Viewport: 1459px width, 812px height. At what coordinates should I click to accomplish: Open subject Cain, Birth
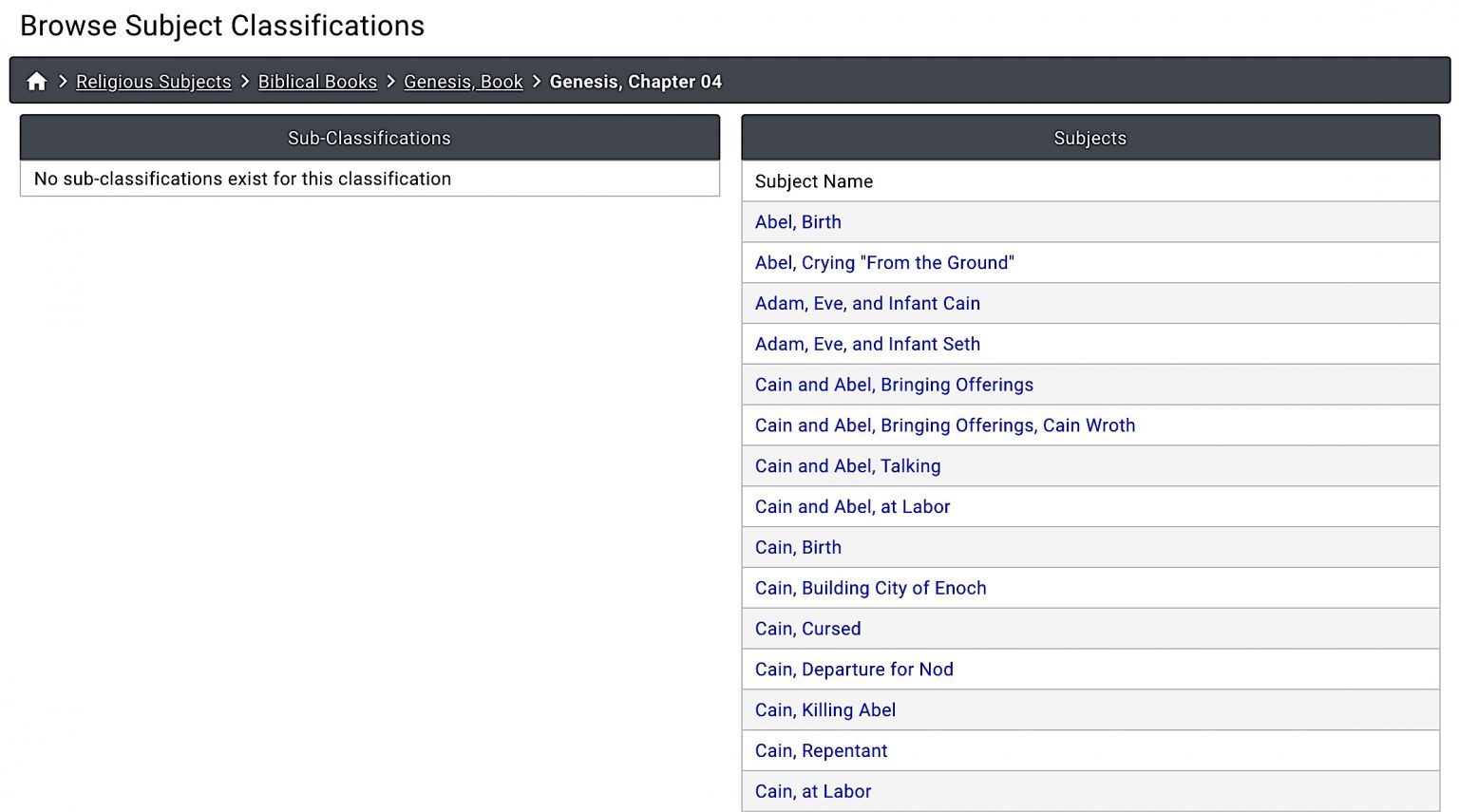pos(798,548)
